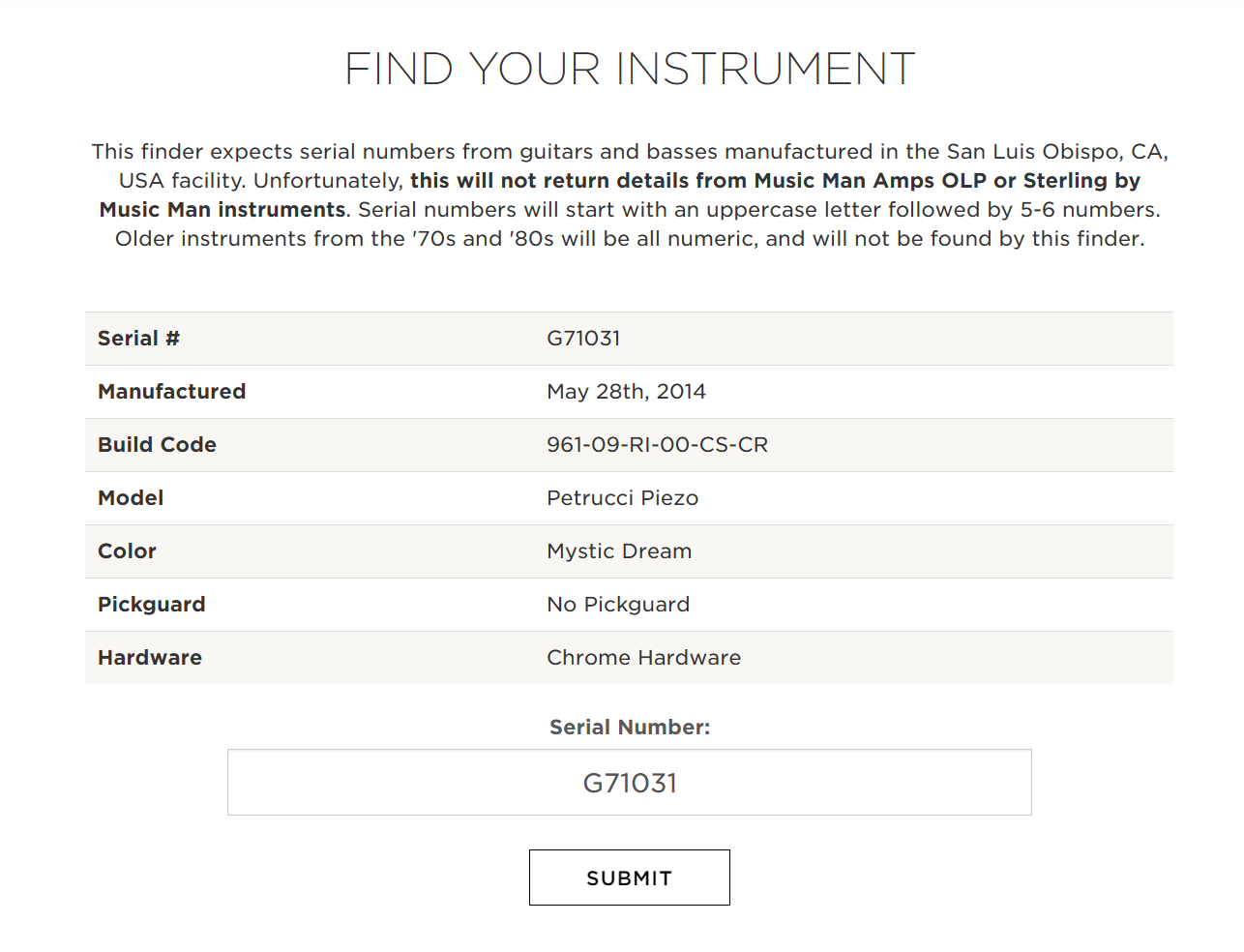Click the SUBMIT button
Image resolution: width=1244 pixels, height=952 pixels.
tap(629, 878)
